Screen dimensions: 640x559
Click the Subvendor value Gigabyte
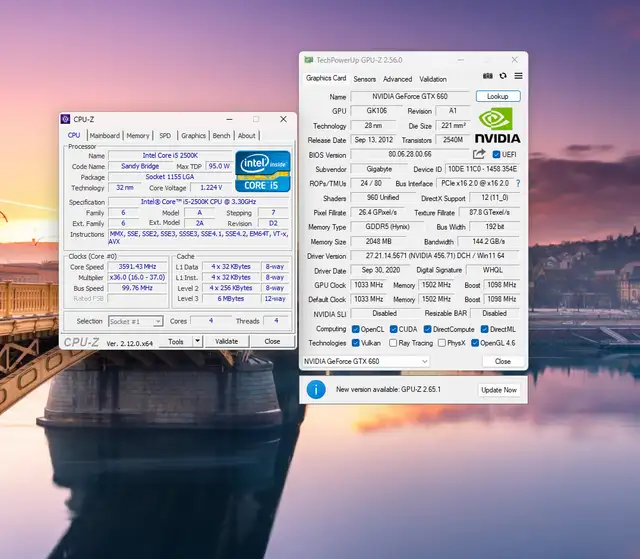point(379,169)
